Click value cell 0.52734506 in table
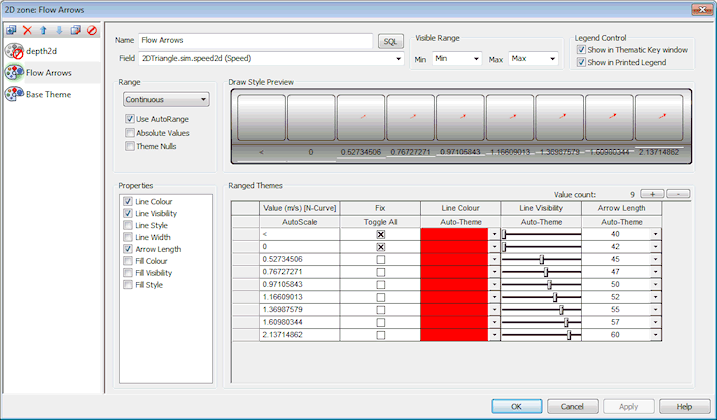The image size is (717, 420). click(x=300, y=259)
